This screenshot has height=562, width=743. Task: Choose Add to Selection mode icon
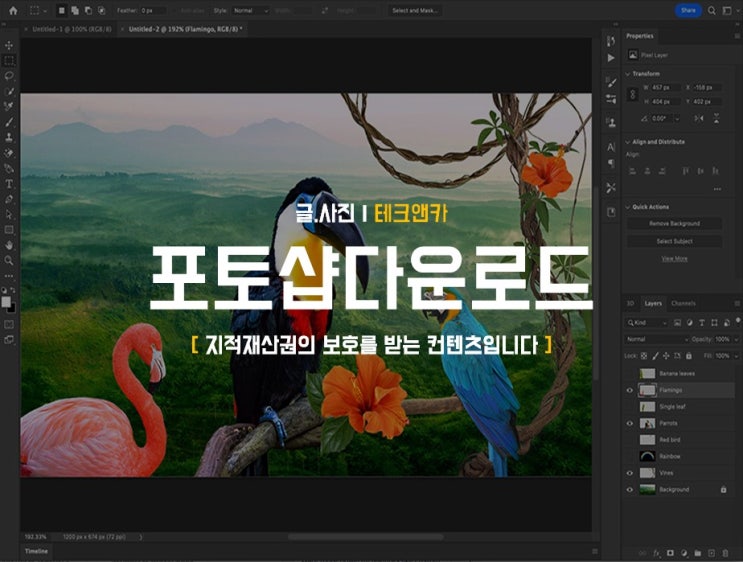coord(75,10)
